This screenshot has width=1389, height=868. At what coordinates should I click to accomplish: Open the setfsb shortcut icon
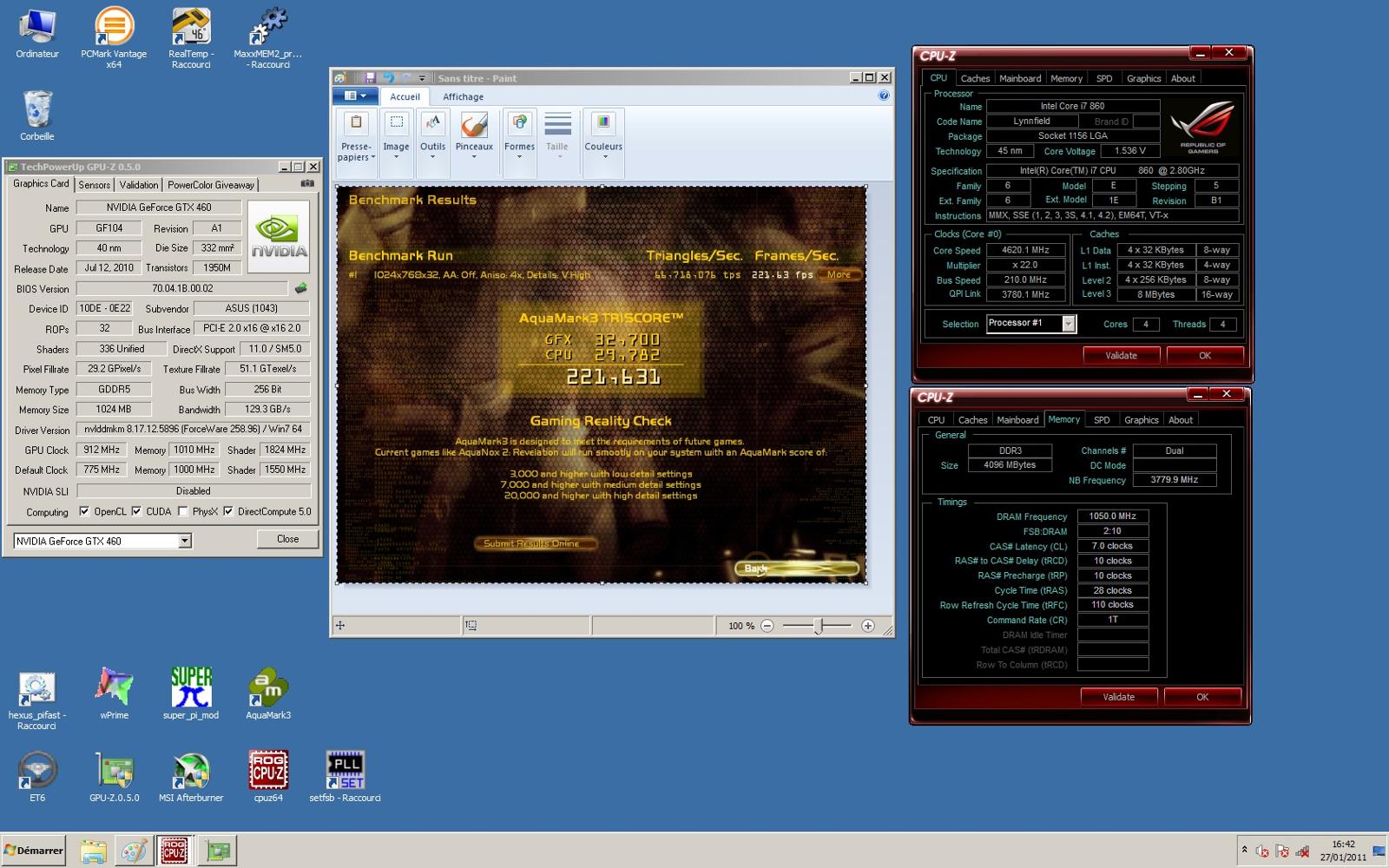coord(345,776)
